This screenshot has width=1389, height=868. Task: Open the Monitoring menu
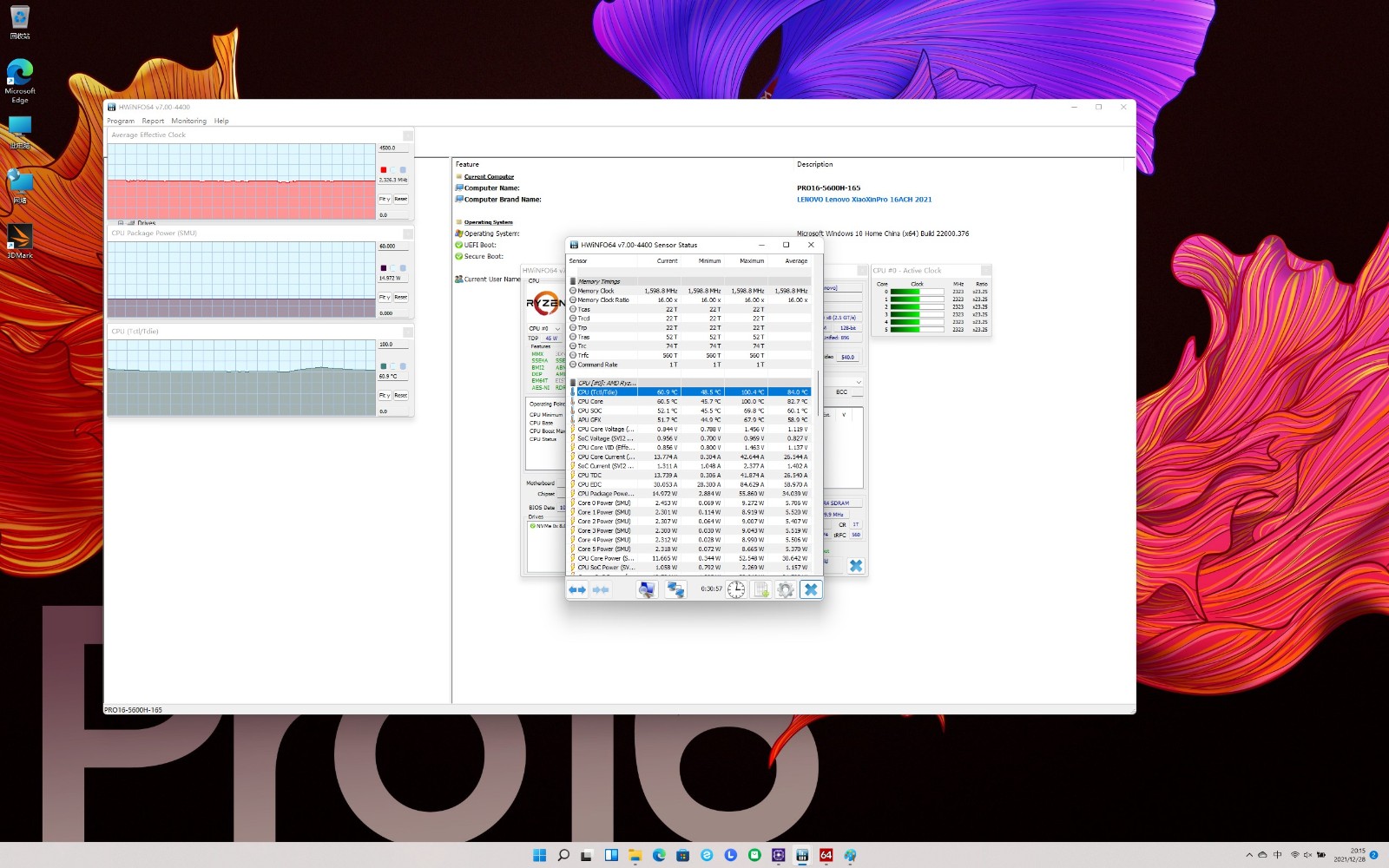click(188, 121)
